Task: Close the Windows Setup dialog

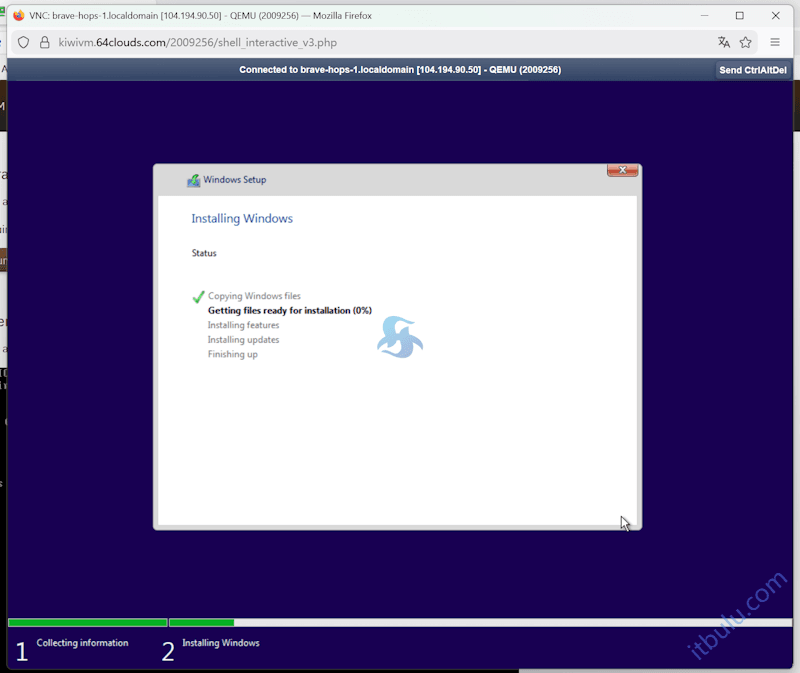Action: [x=622, y=171]
